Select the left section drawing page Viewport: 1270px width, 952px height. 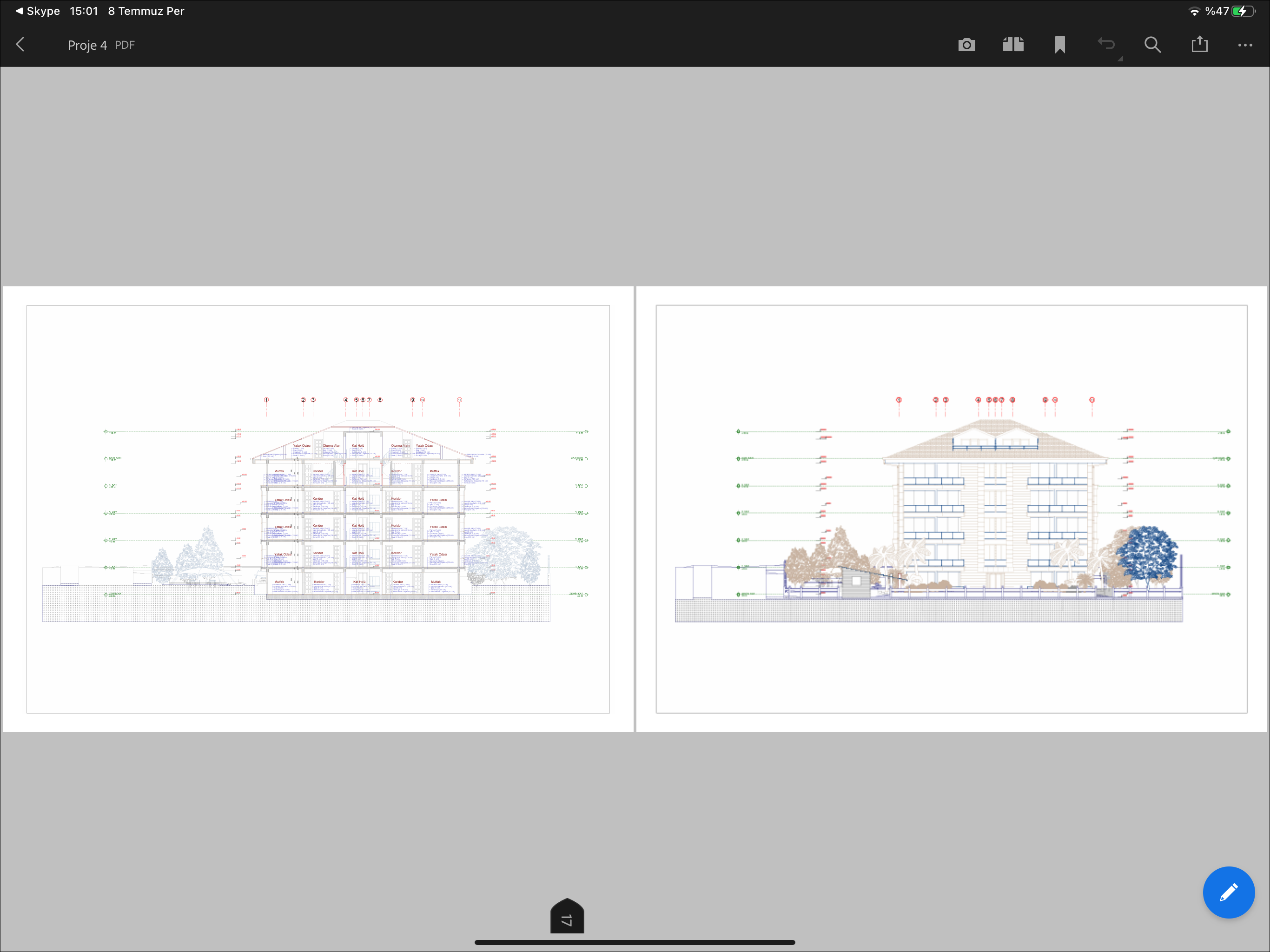(317, 509)
